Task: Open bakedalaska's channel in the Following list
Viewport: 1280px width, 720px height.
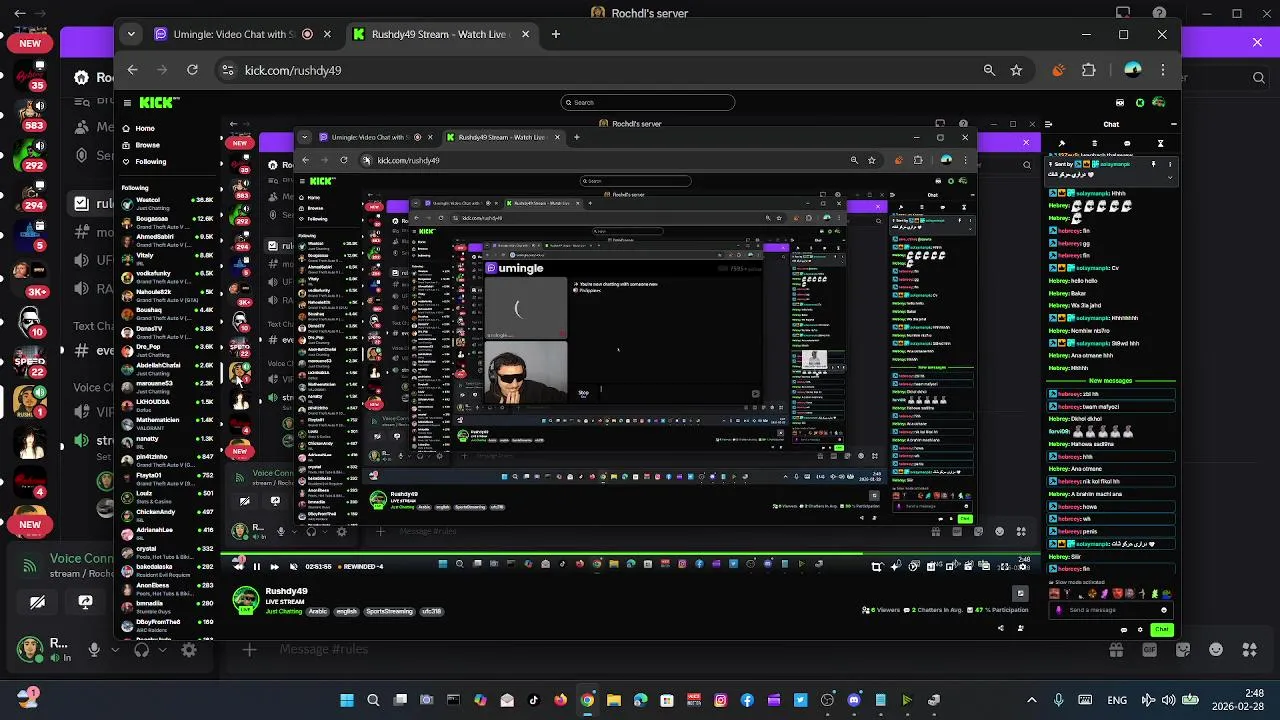Action: point(167,569)
